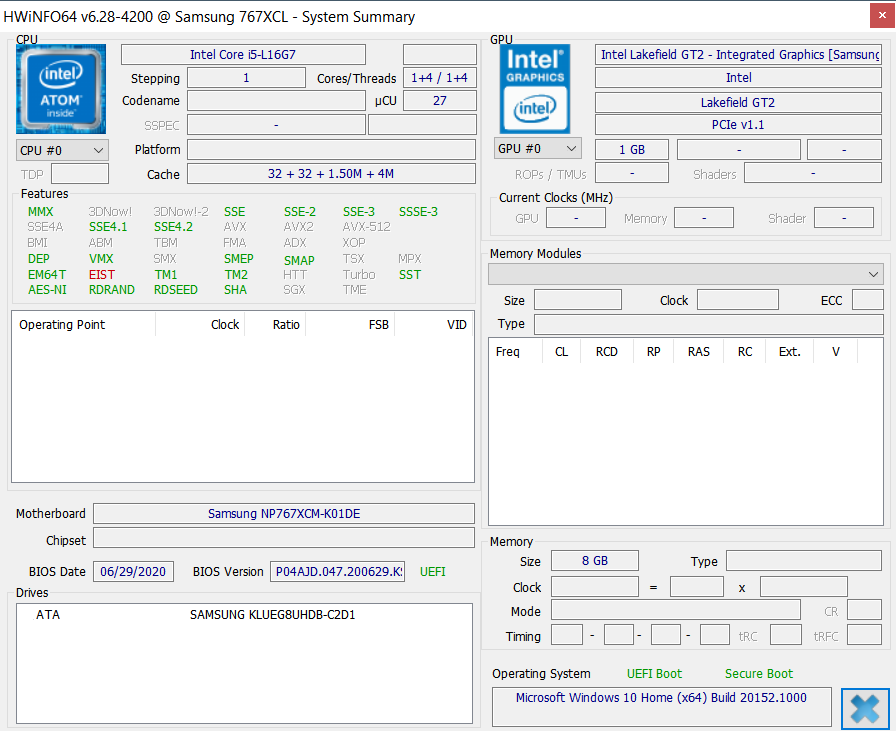Open the CPU #0 selector dropdown
The width and height of the screenshot is (896, 731).
(x=62, y=150)
